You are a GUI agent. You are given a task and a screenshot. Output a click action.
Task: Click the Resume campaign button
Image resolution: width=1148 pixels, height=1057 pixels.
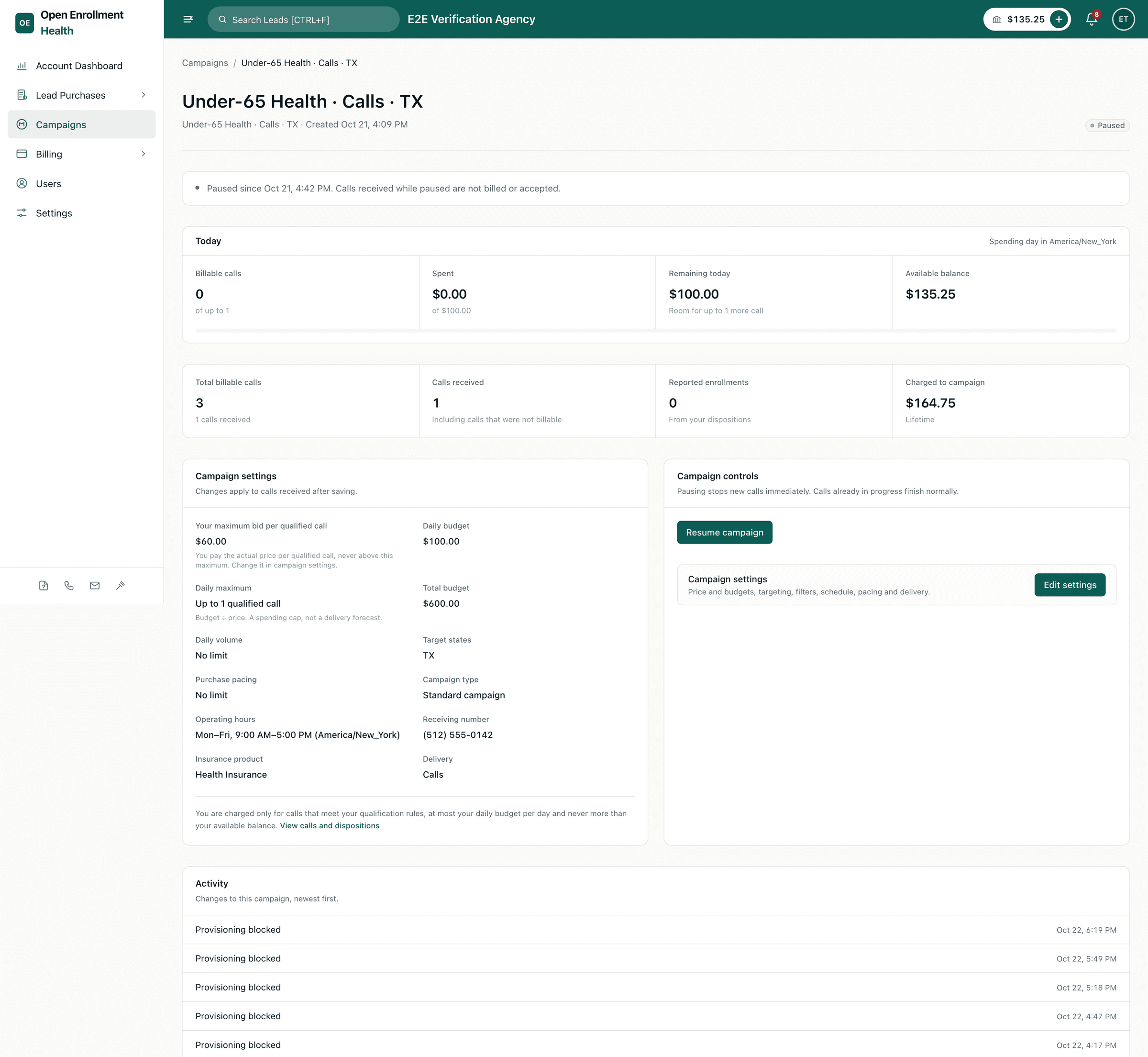pyautogui.click(x=724, y=533)
